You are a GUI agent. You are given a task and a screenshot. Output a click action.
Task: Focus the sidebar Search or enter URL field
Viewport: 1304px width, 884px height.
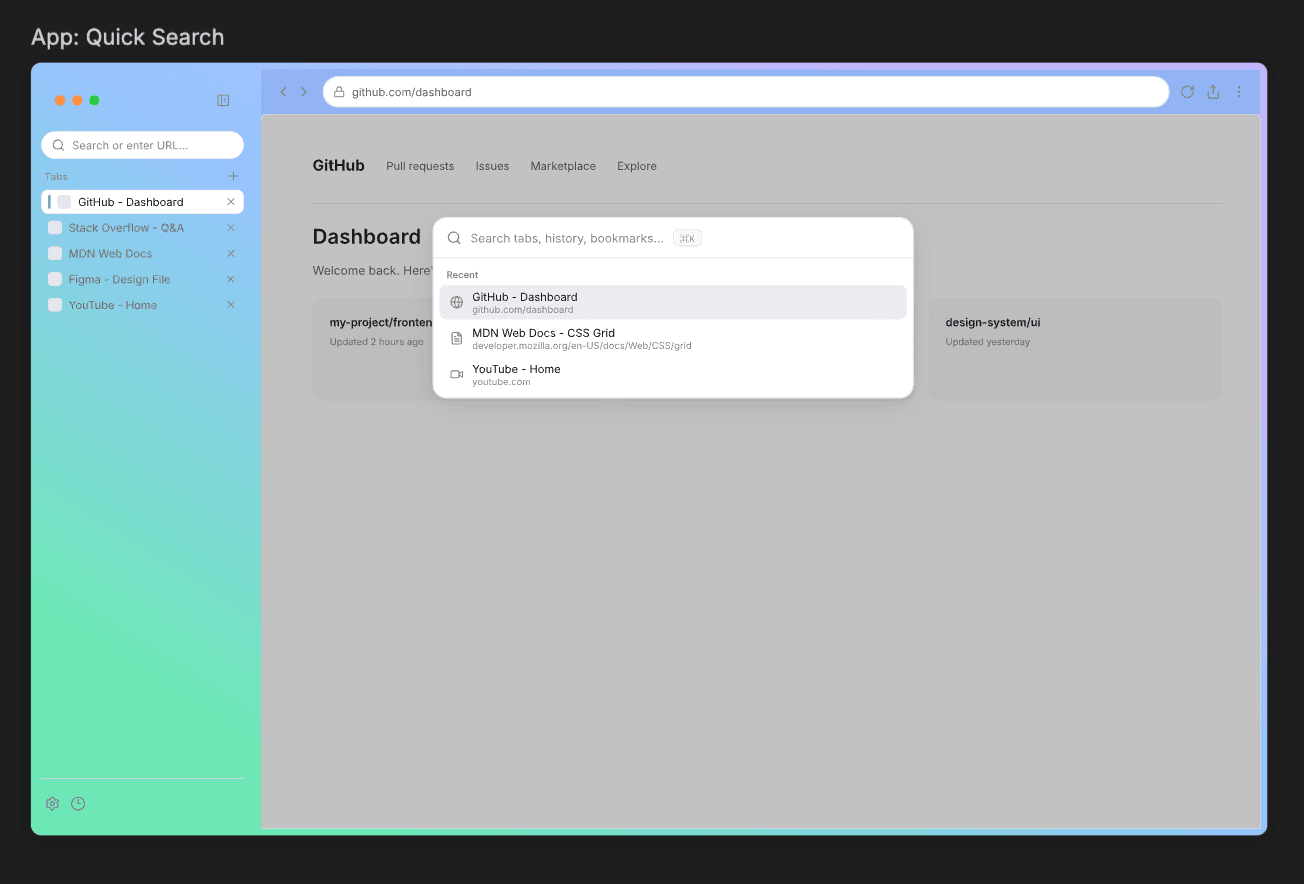(x=140, y=145)
